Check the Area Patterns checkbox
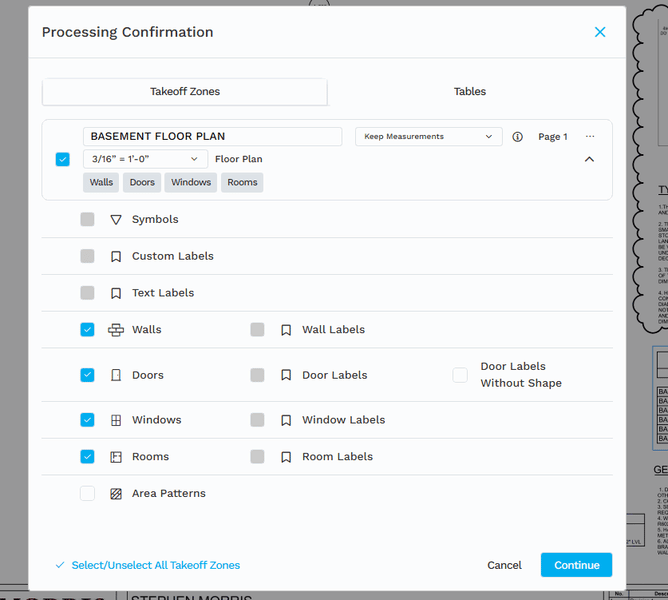Screen dimensions: 668x600 click(x=87, y=494)
